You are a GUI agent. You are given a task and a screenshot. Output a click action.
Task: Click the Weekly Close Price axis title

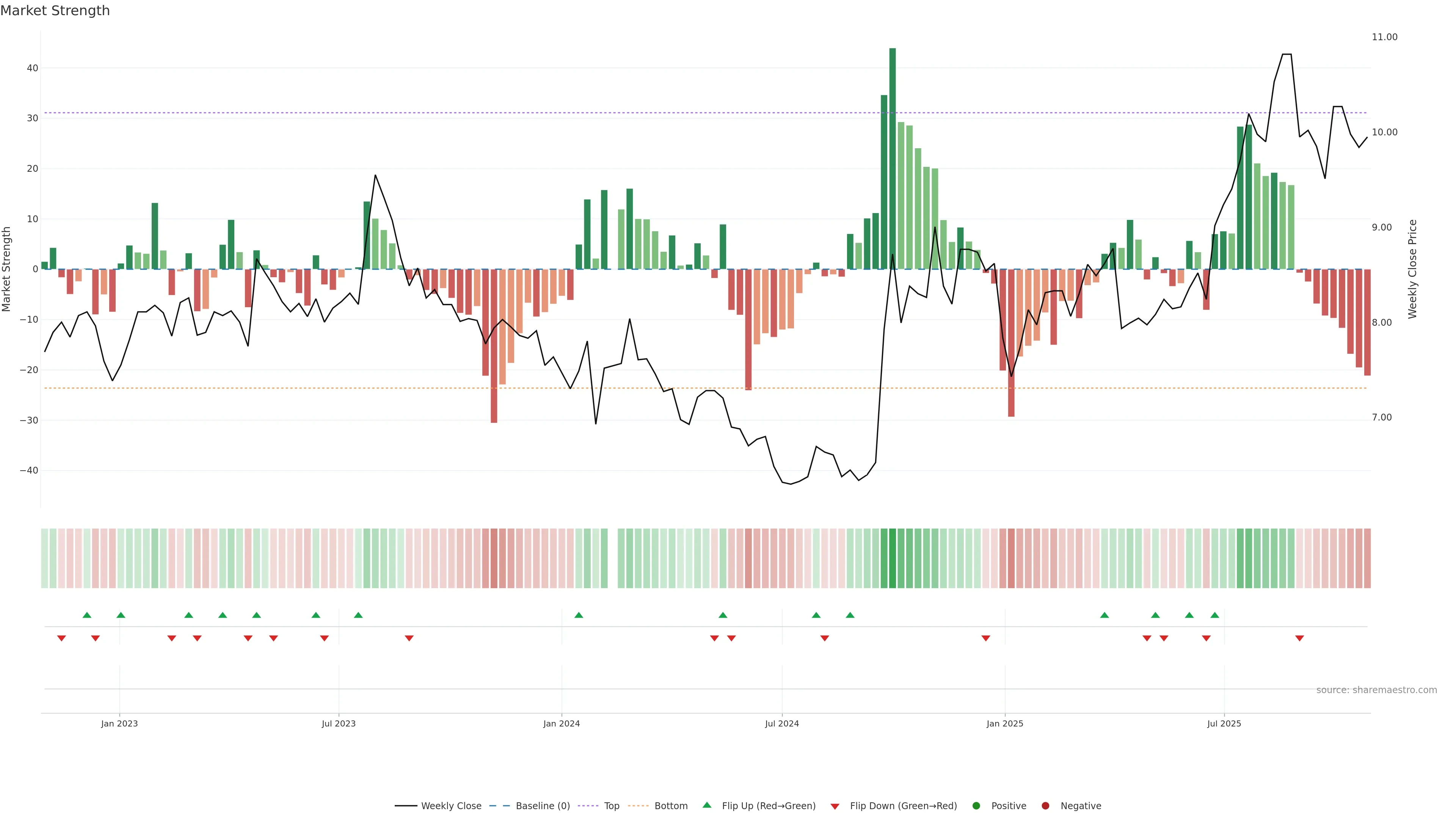pos(1412,269)
